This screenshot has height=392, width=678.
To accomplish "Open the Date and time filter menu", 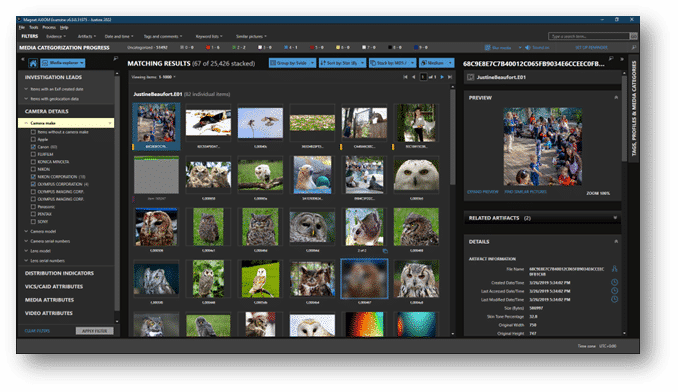I will 119,36.
